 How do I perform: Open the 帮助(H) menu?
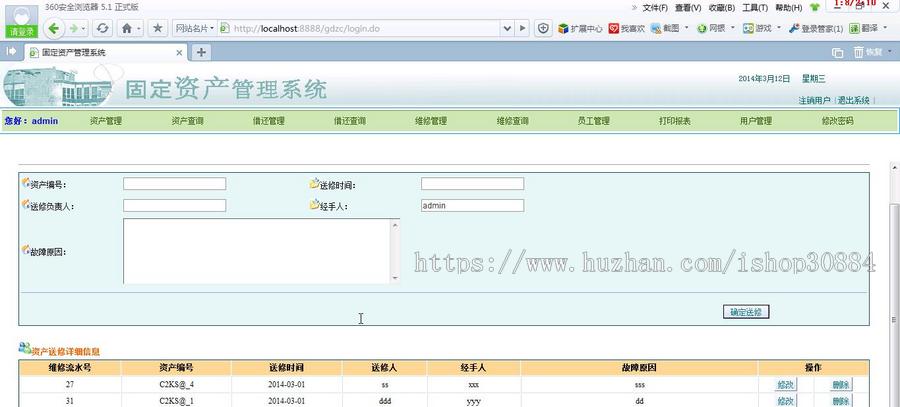point(789,8)
